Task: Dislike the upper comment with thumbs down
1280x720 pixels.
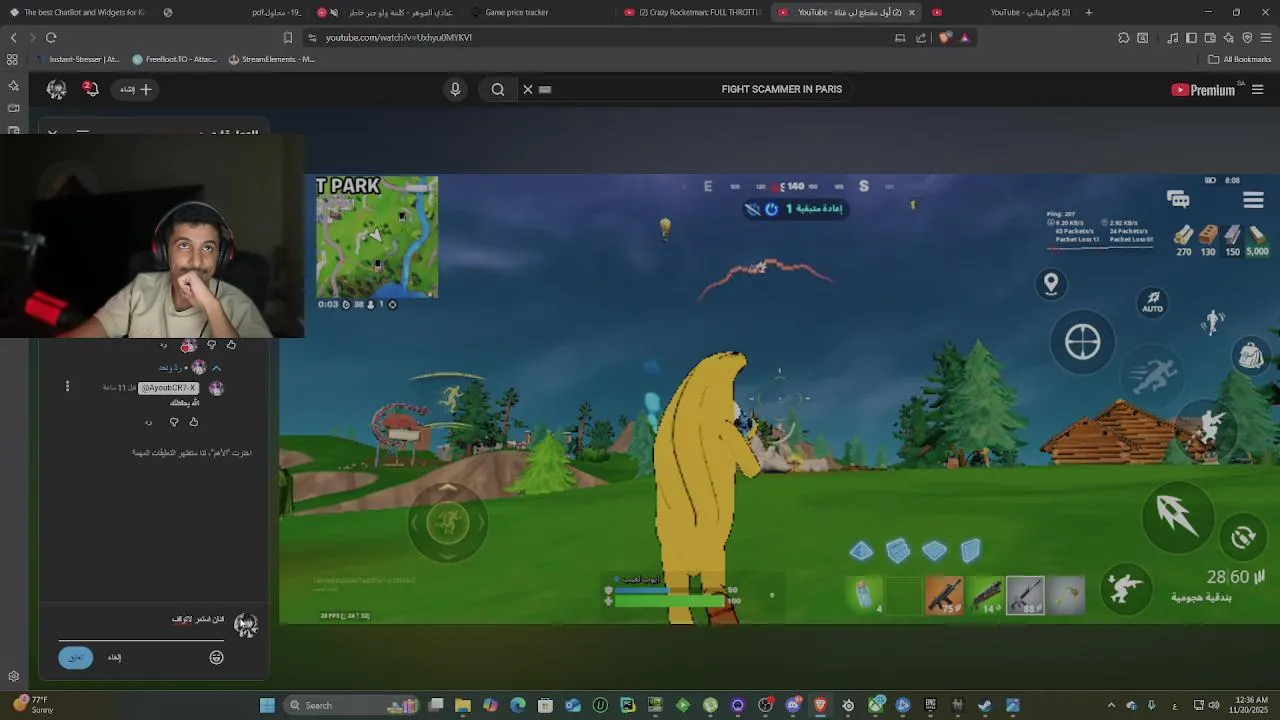Action: (x=211, y=345)
